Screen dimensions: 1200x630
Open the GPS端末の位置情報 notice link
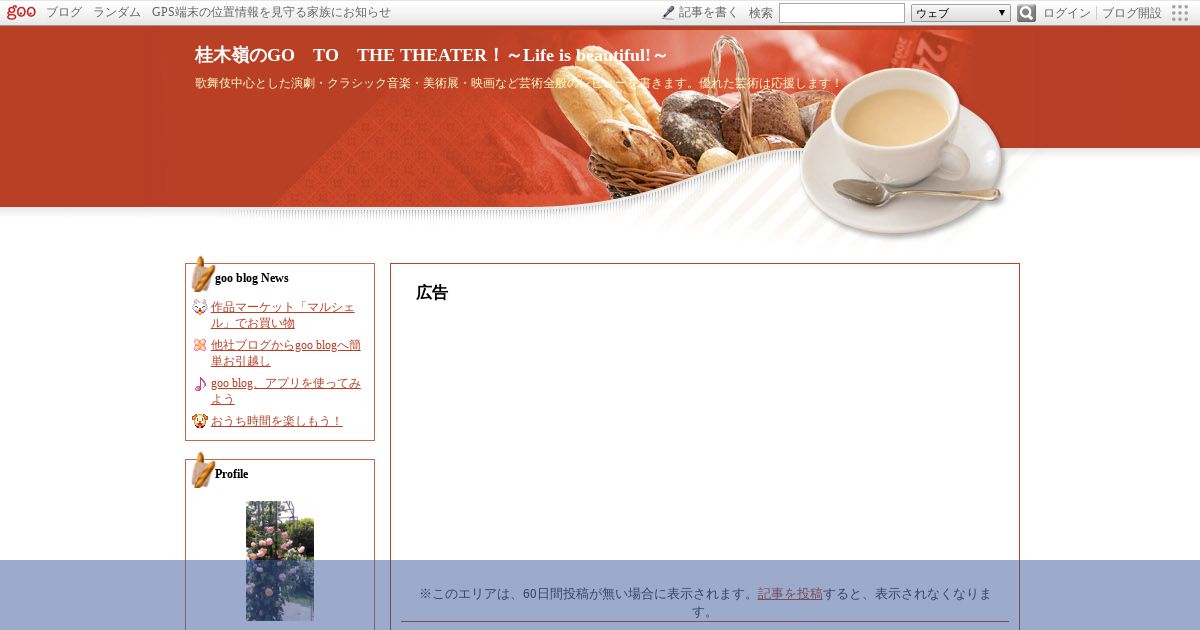coord(271,13)
